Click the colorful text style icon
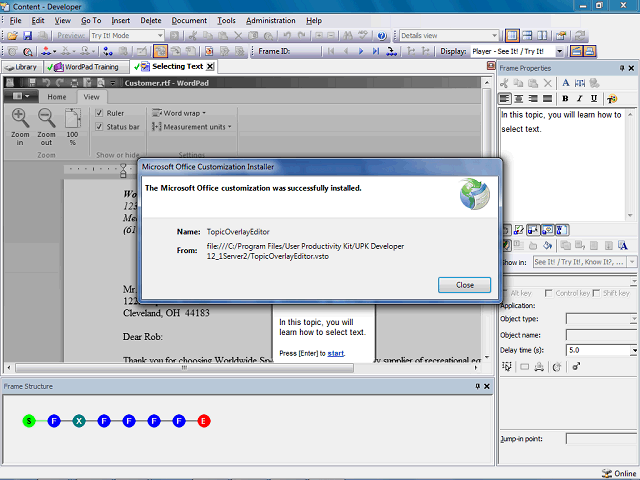The width and height of the screenshot is (640, 480). point(612,98)
